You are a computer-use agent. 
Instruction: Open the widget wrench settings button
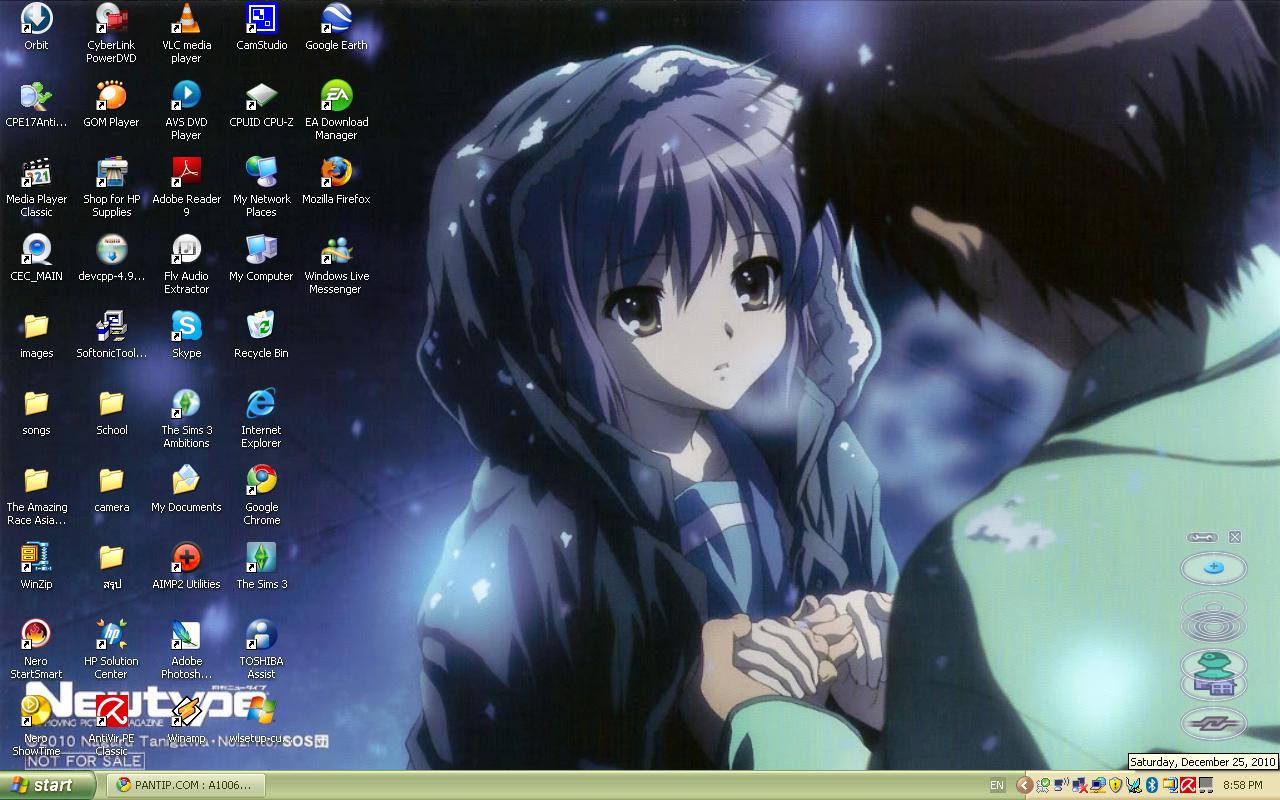(x=1203, y=537)
